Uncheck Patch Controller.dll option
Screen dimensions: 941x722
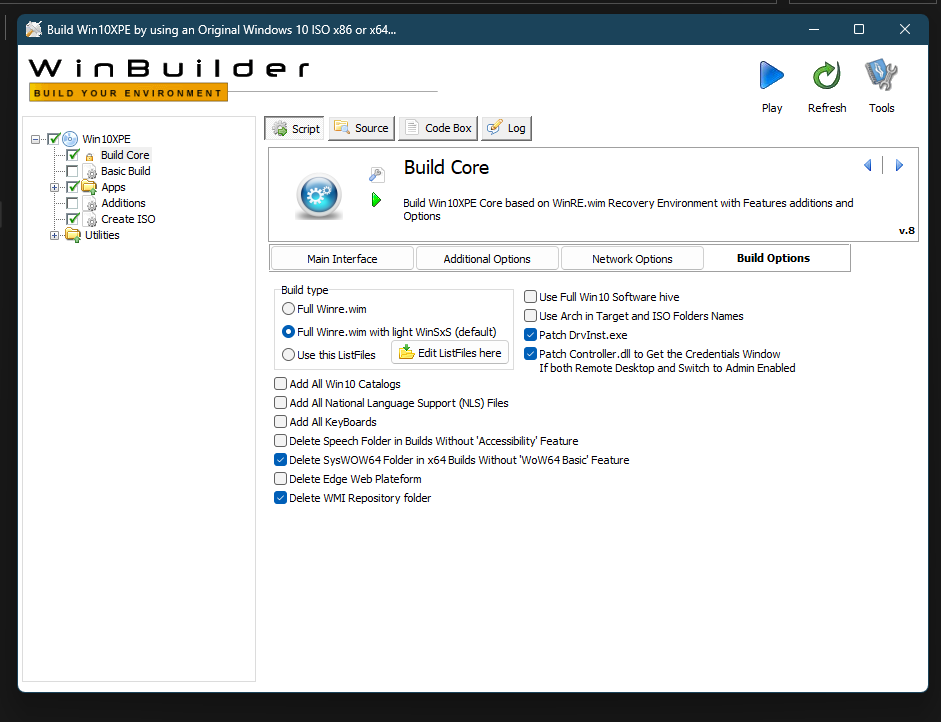point(531,354)
